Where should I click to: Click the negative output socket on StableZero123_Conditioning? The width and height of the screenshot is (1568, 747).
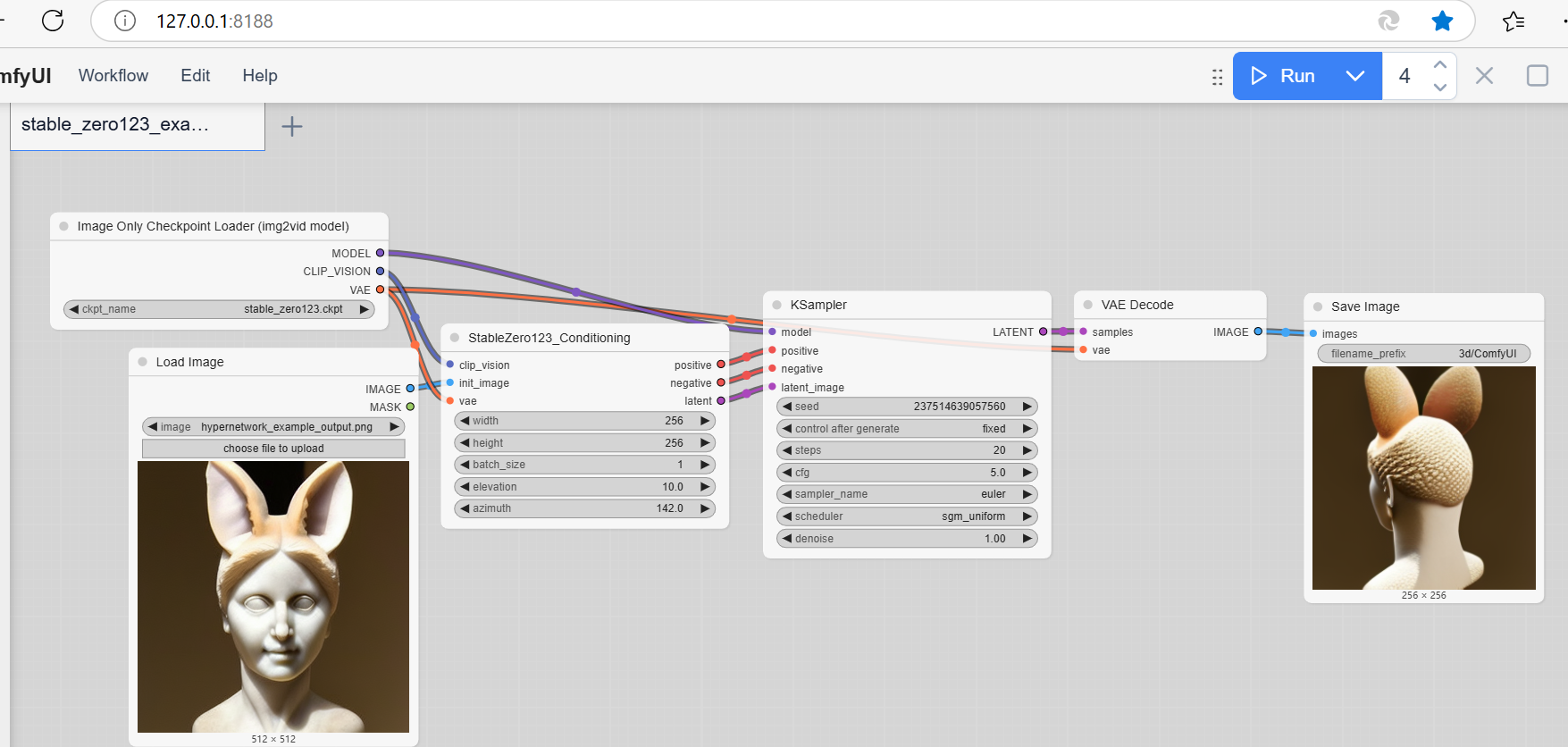pos(721,382)
